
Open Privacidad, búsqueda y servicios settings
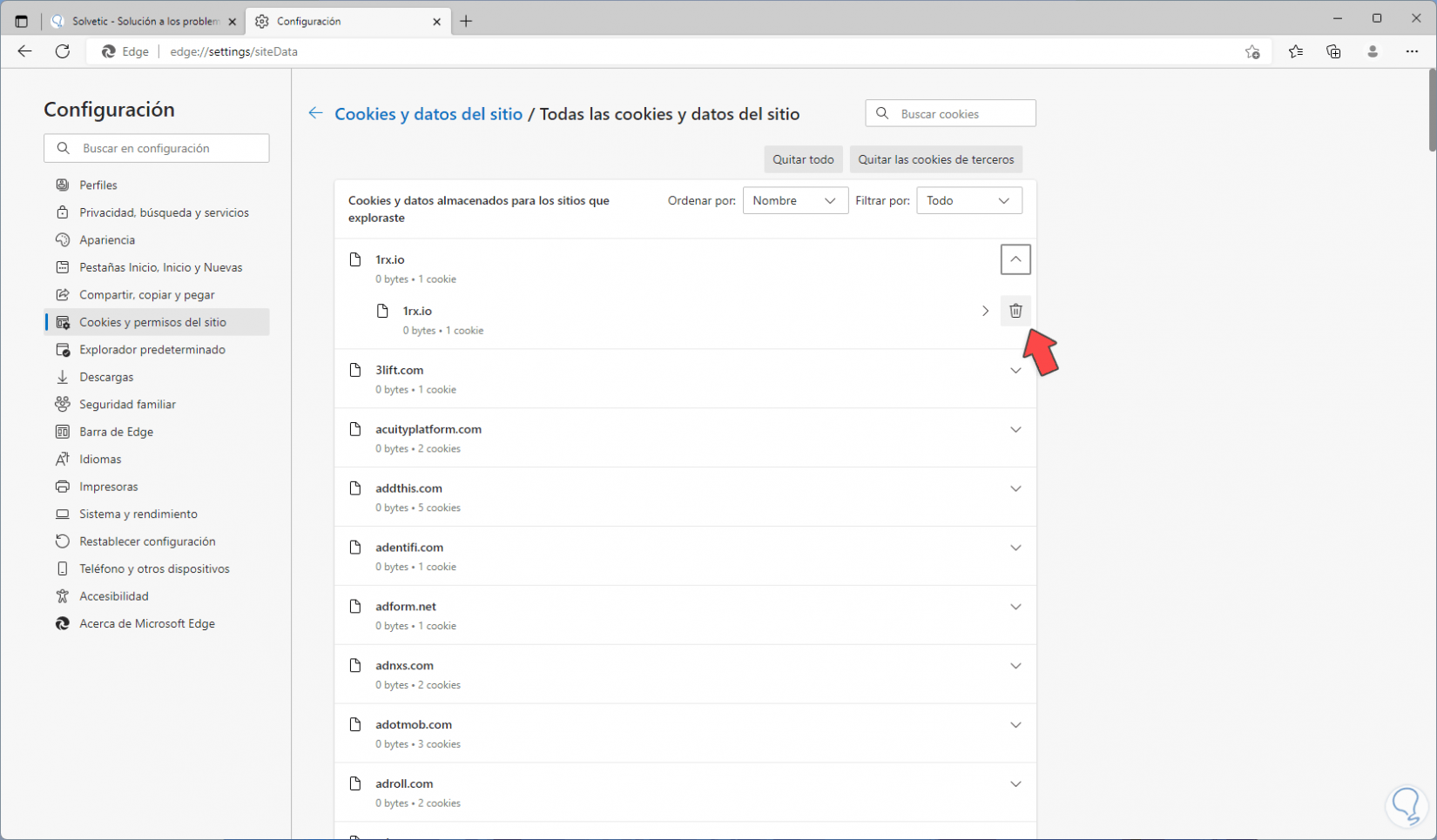164,212
